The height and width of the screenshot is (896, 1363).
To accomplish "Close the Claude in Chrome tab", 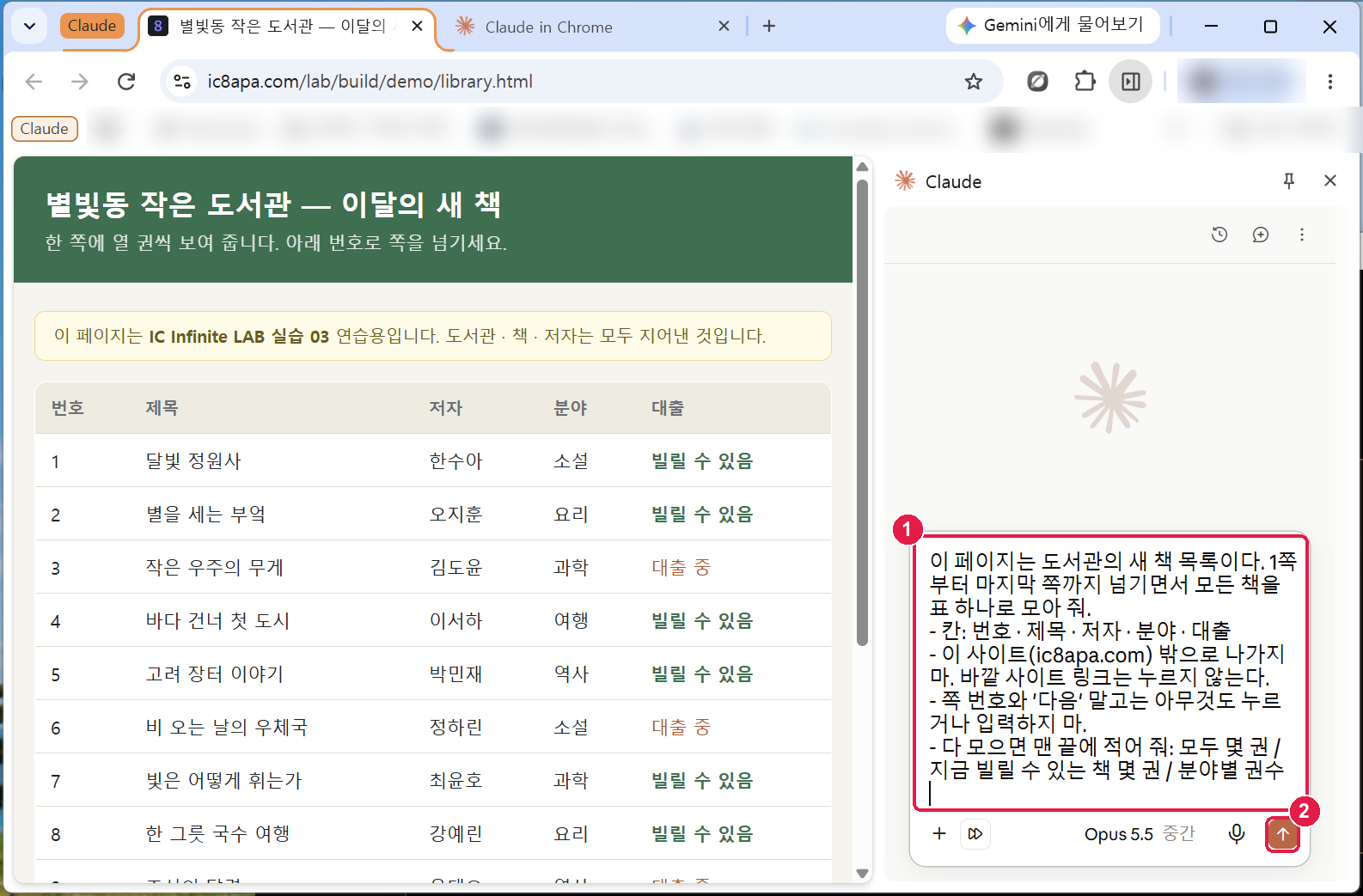I will (x=724, y=26).
